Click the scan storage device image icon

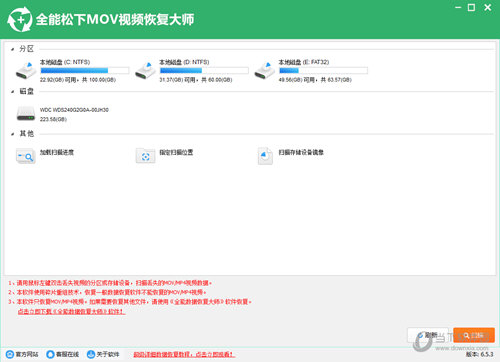pos(265,156)
